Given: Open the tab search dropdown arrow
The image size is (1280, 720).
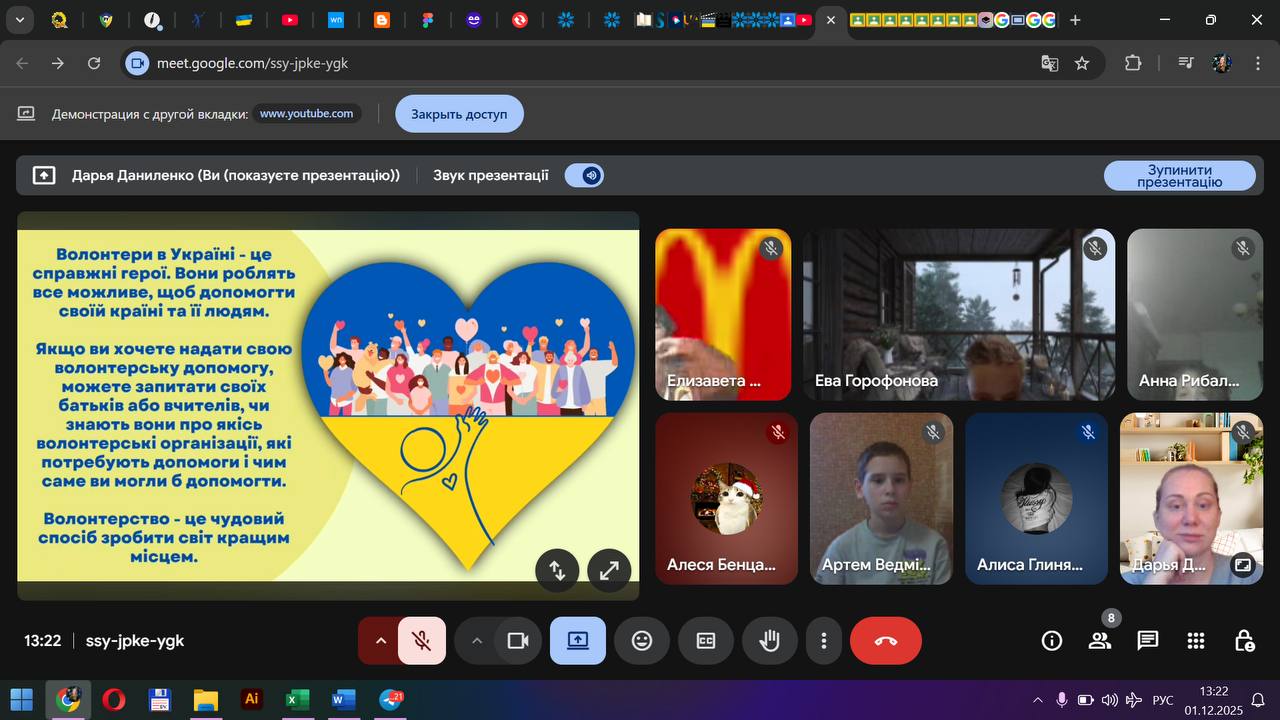Looking at the screenshot, I should click(x=19, y=20).
